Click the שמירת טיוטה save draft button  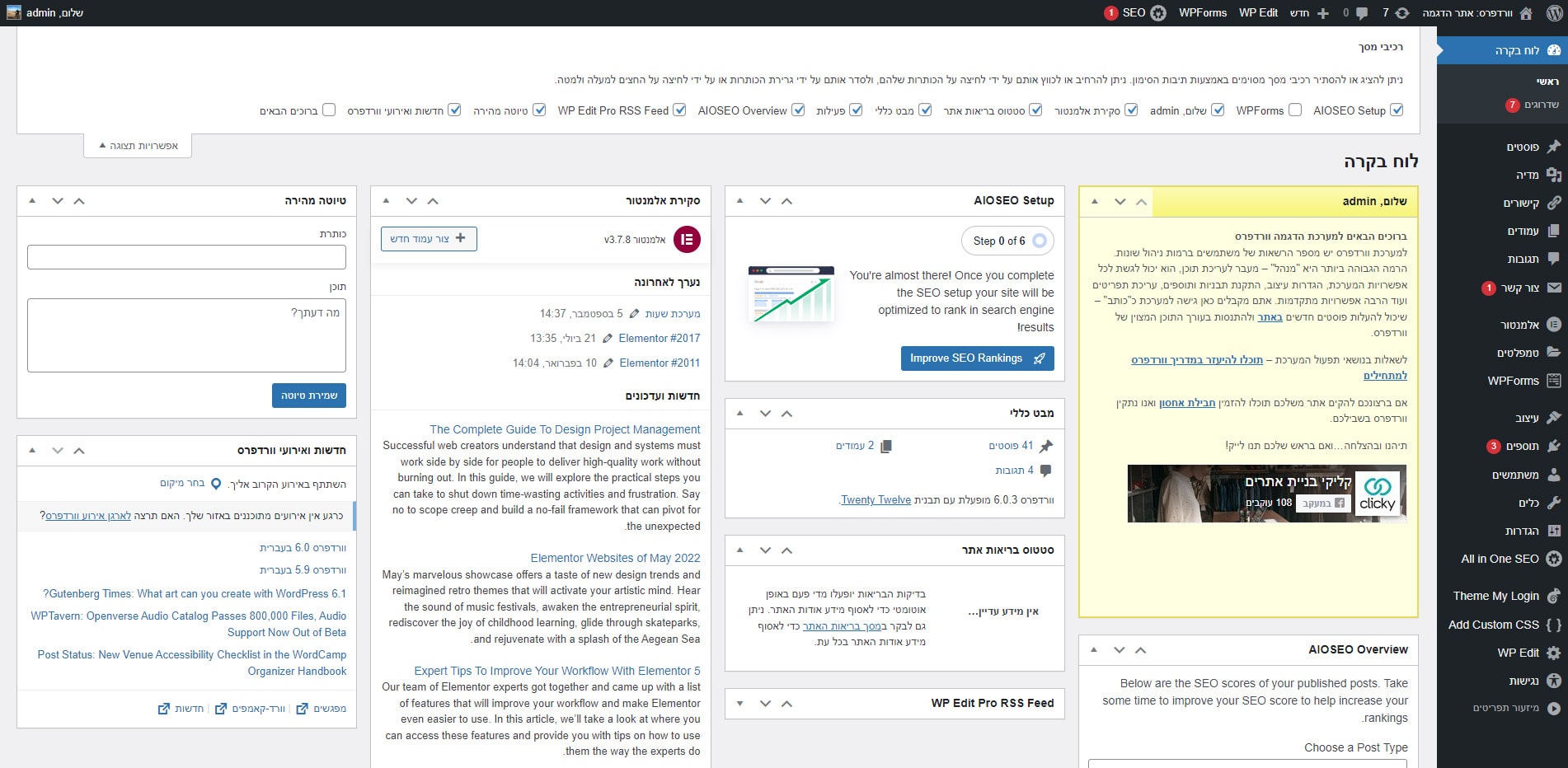click(309, 396)
